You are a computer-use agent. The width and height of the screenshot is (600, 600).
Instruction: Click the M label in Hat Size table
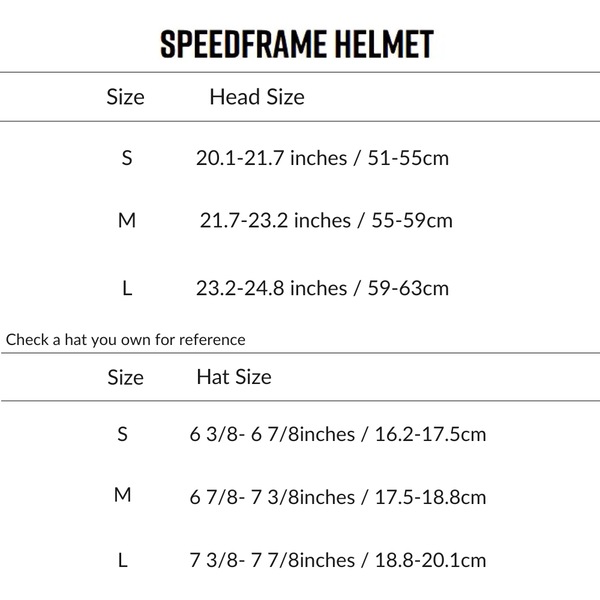tap(123, 496)
